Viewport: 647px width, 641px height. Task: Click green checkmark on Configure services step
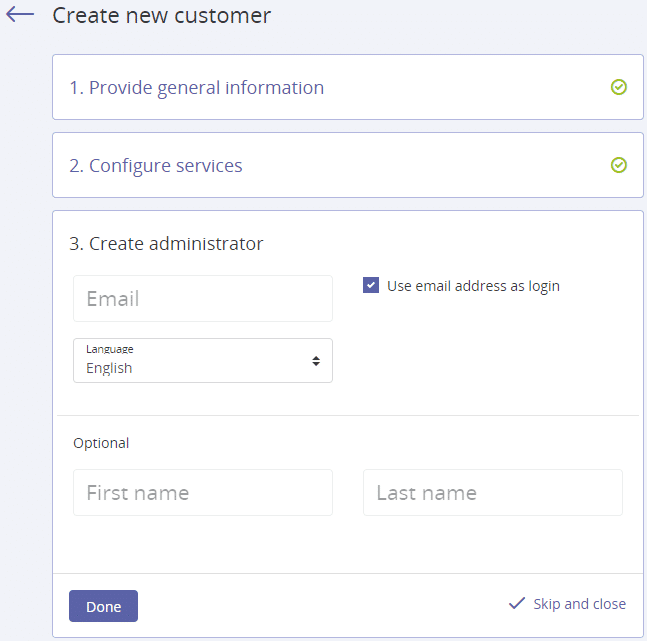[x=619, y=165]
